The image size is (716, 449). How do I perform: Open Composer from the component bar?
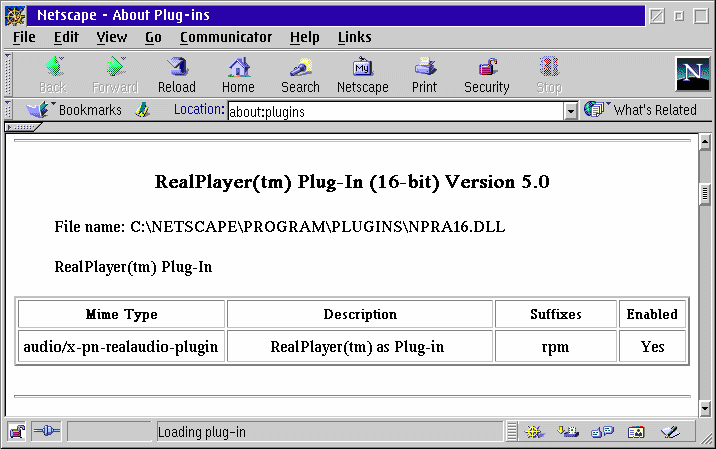tap(670, 432)
